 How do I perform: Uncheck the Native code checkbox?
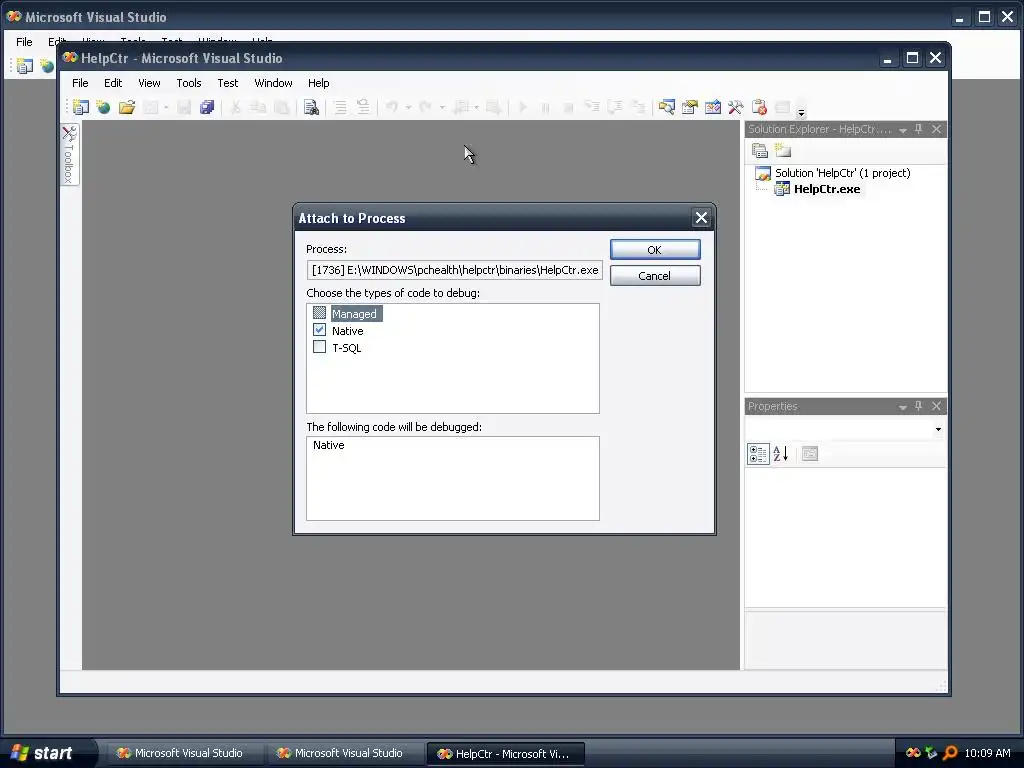pos(319,330)
